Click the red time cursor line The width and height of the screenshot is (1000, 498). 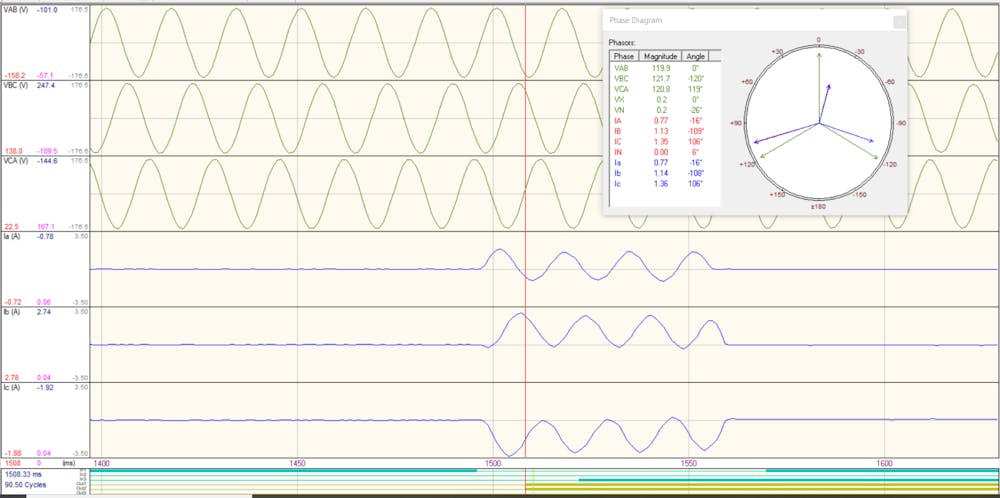click(x=526, y=230)
